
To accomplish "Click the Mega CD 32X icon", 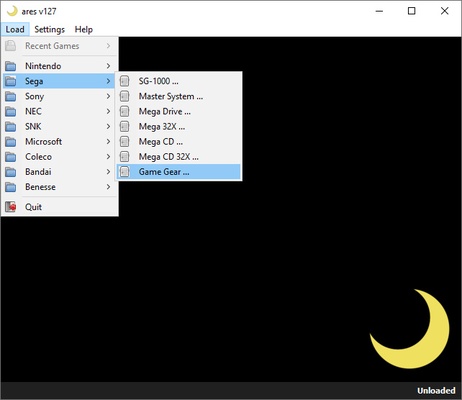I will 124,157.
